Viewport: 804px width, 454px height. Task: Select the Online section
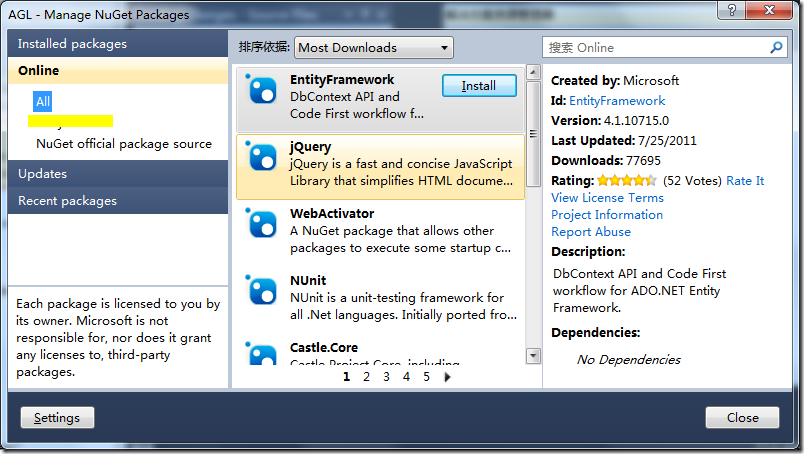(118, 70)
